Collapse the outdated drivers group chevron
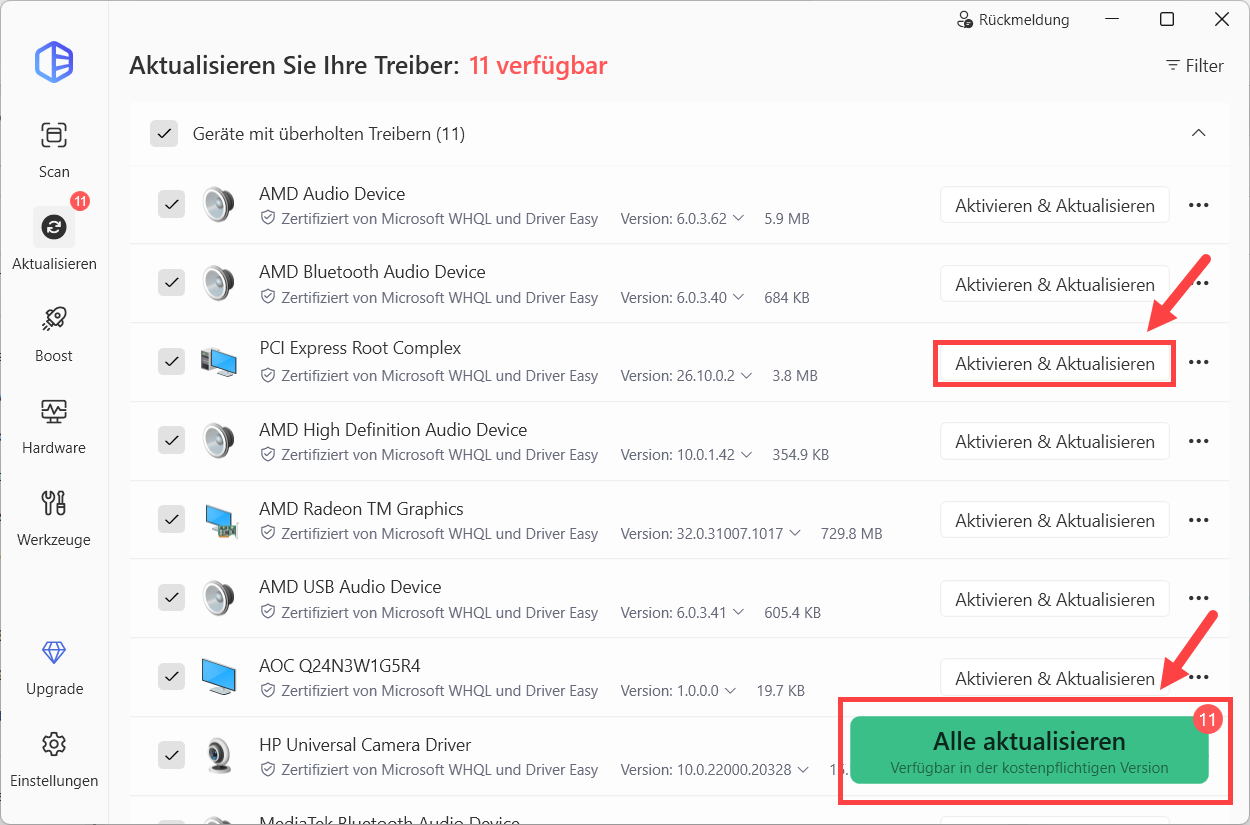1250x825 pixels. pos(1198,133)
